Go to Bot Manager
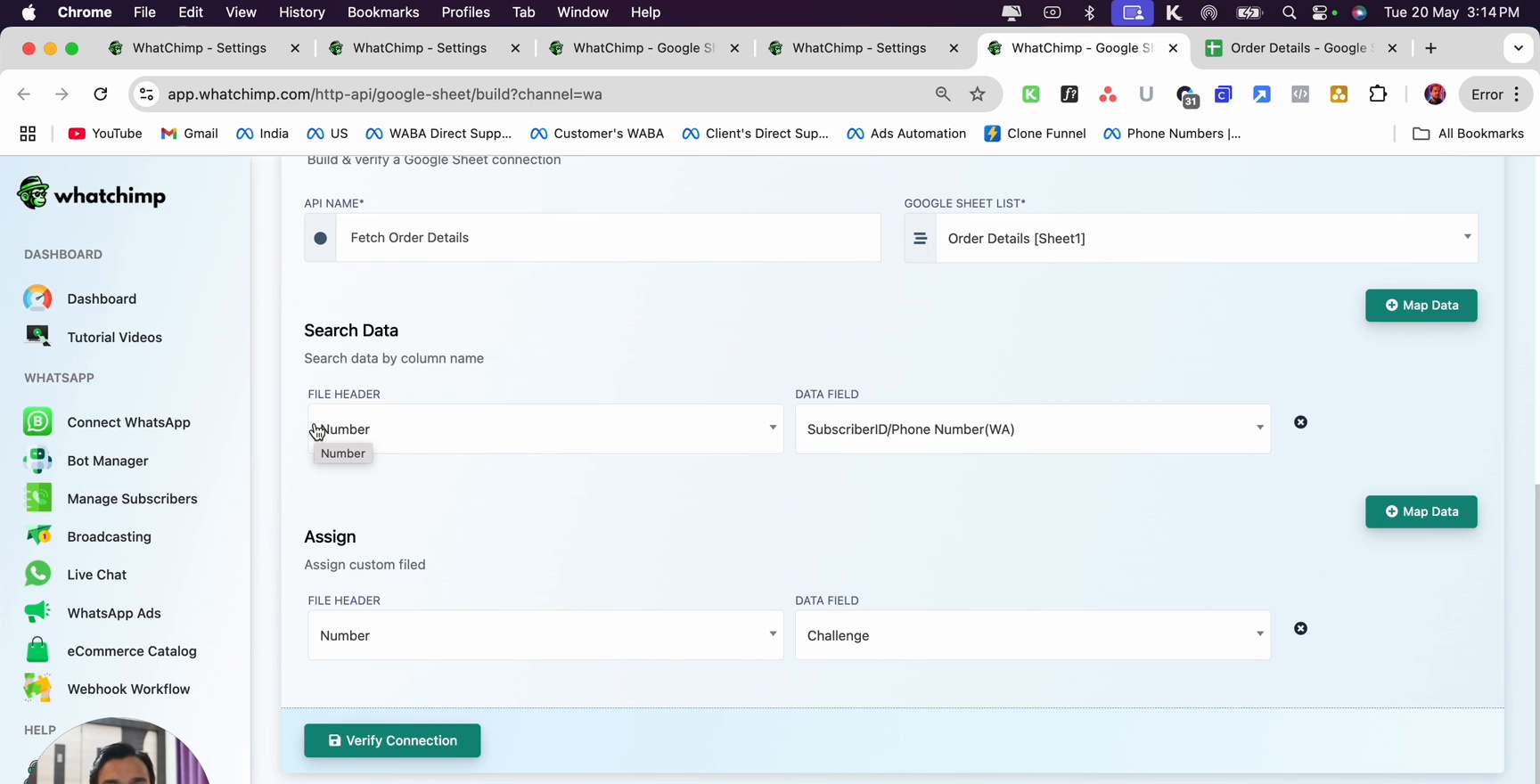 (x=86, y=461)
